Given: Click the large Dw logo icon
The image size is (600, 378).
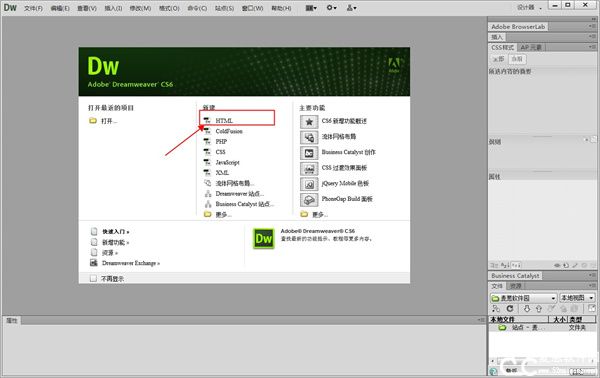Looking at the screenshot, I should [264, 239].
